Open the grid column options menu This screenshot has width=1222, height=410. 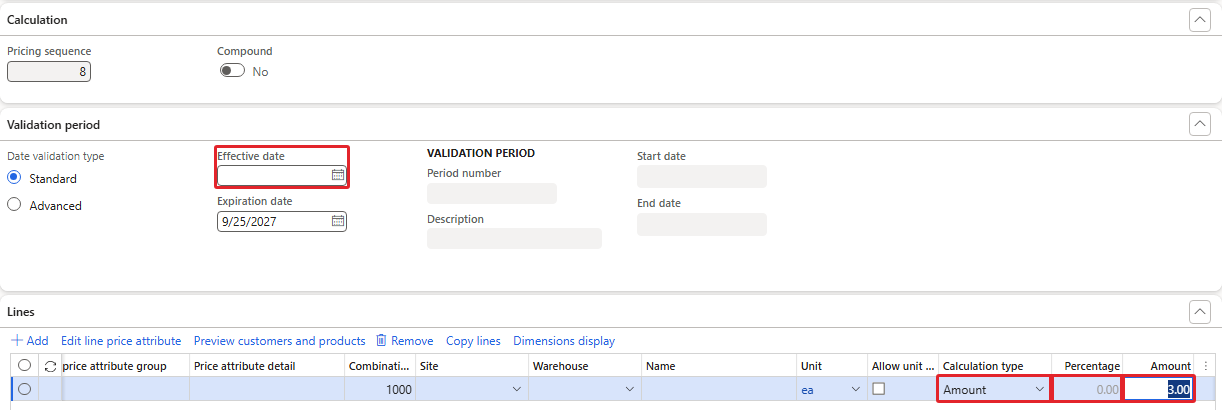1206,366
